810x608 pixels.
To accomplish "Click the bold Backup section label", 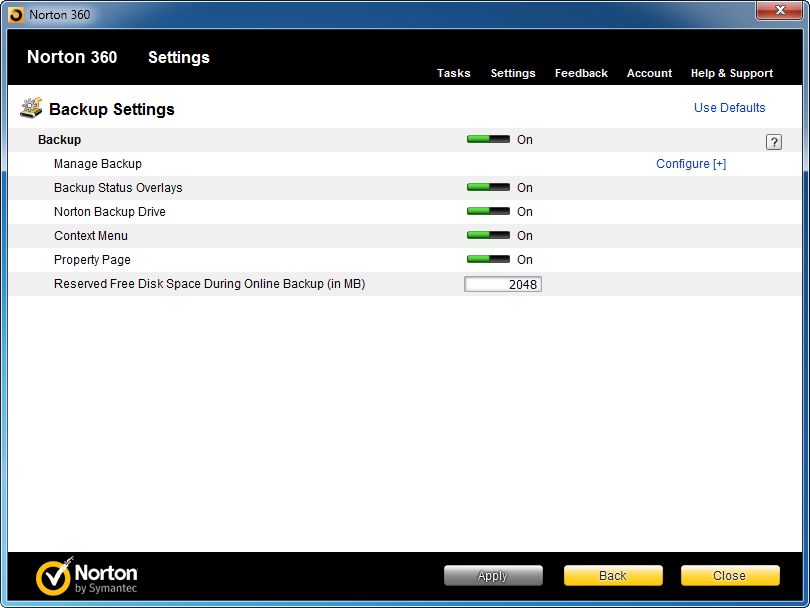I will 59,139.
